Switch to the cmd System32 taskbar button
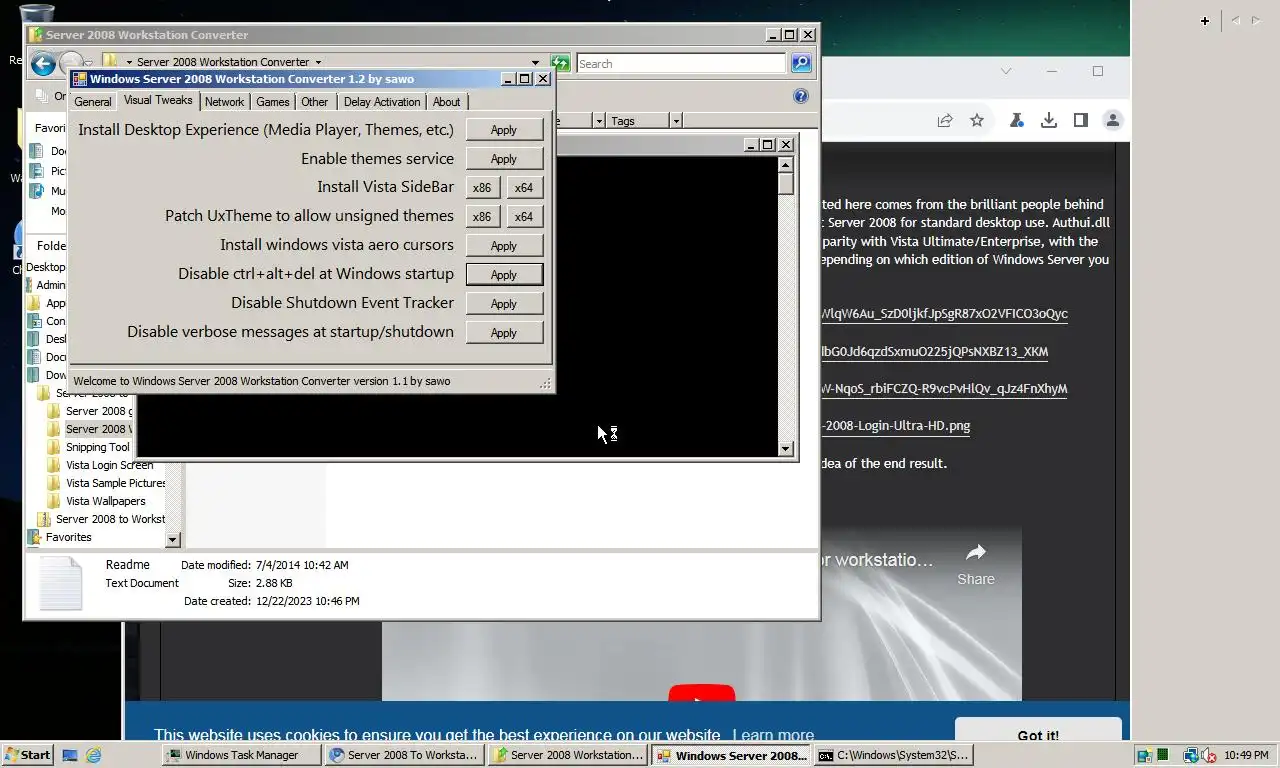1280x768 pixels. (x=893, y=755)
